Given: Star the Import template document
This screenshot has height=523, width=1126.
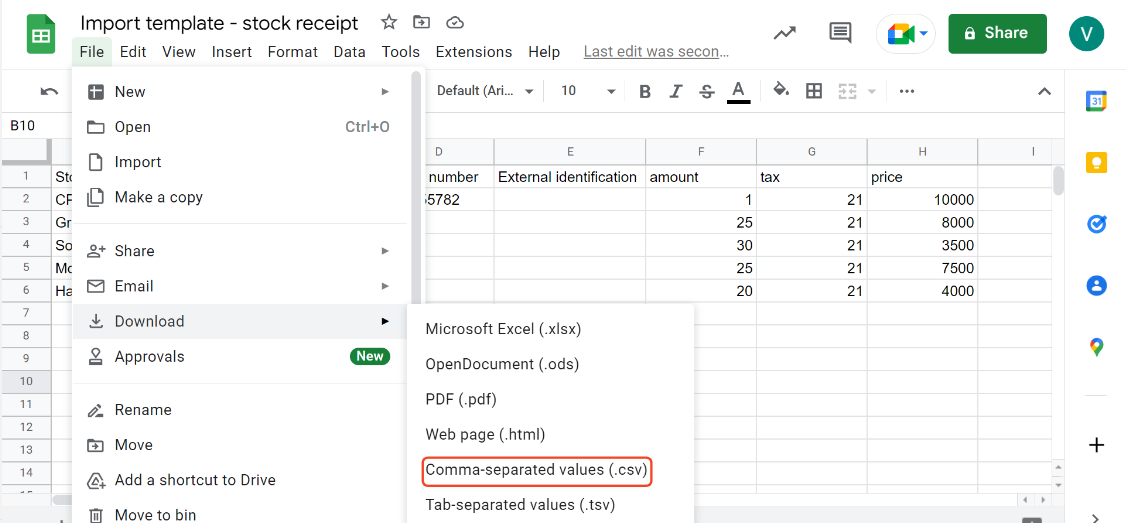Looking at the screenshot, I should 388,22.
